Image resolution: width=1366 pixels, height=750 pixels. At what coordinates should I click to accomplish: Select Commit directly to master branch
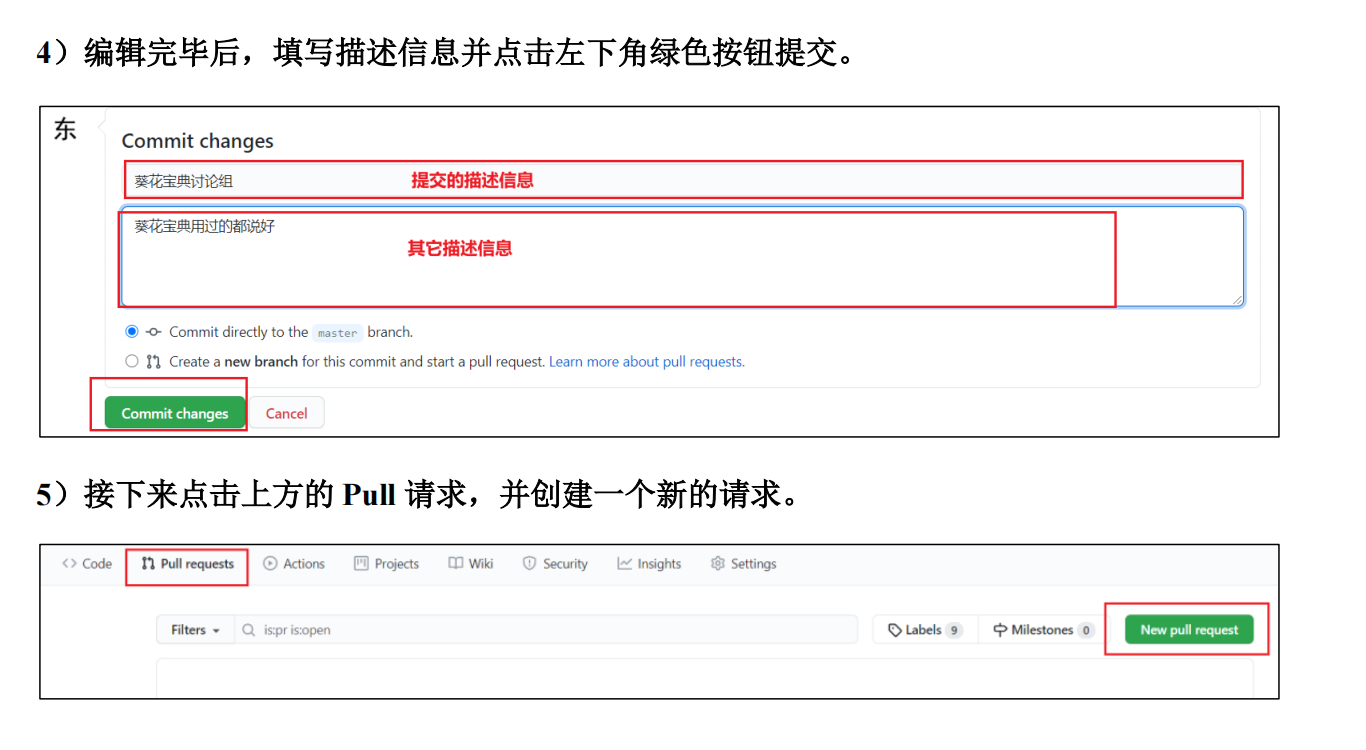[132, 332]
